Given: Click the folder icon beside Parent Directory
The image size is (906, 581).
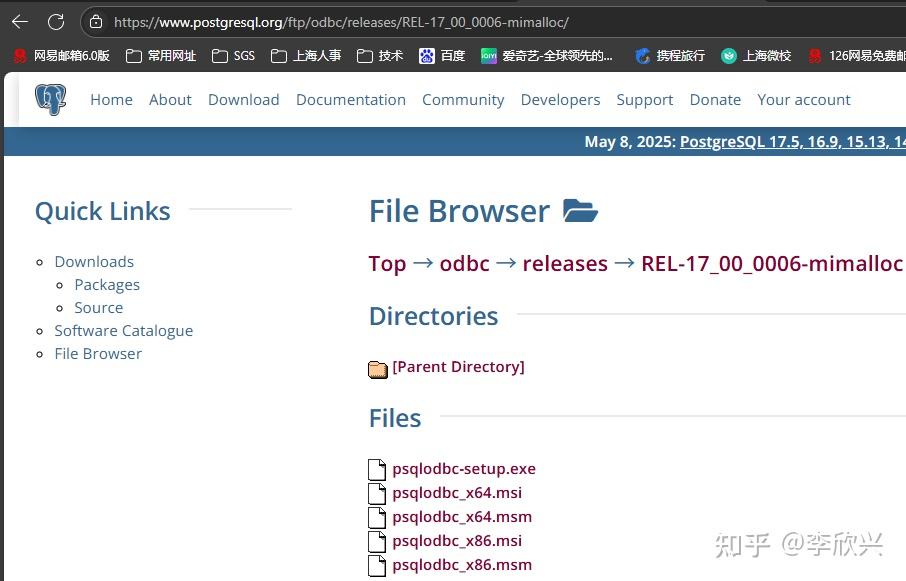Looking at the screenshot, I should point(377,368).
